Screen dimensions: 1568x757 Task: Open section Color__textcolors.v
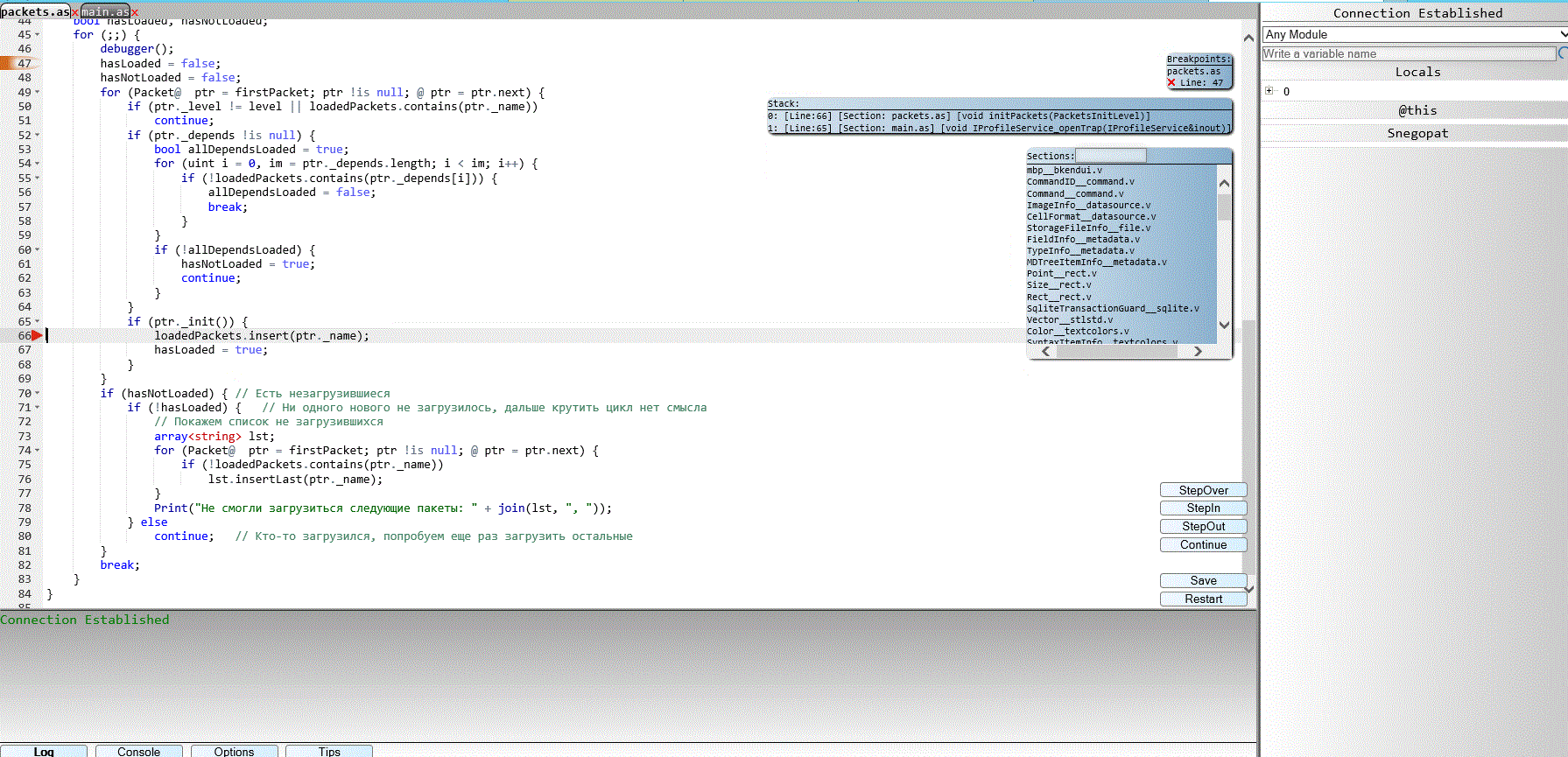click(1078, 331)
